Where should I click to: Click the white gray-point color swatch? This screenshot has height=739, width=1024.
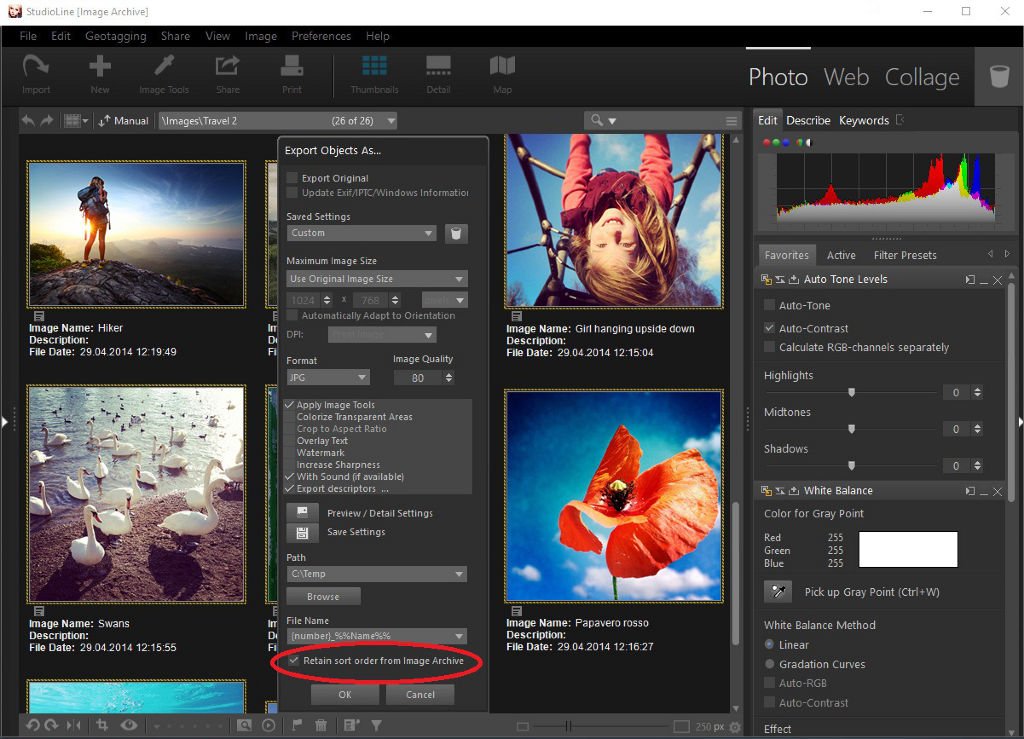908,549
